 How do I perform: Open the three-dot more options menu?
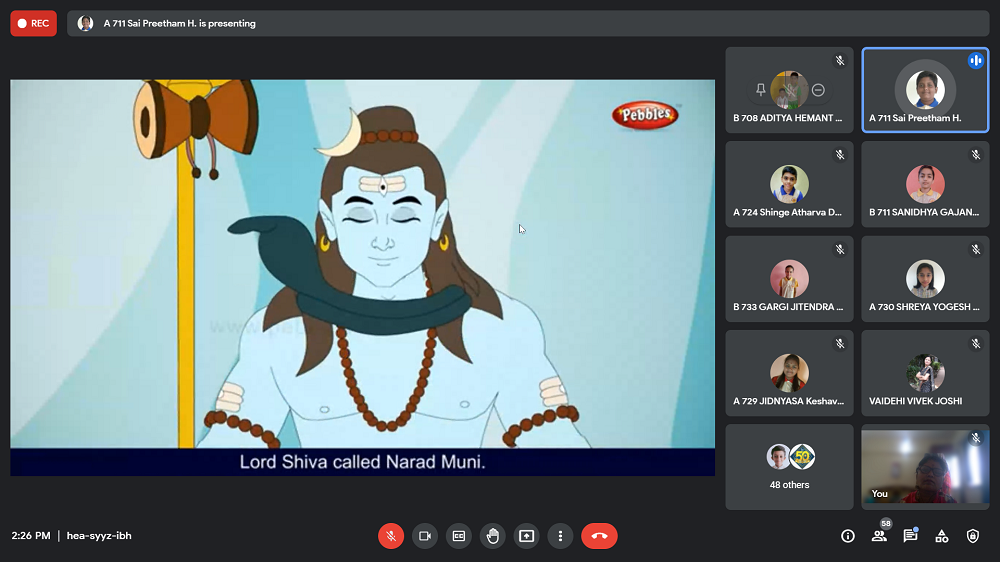[x=561, y=536]
